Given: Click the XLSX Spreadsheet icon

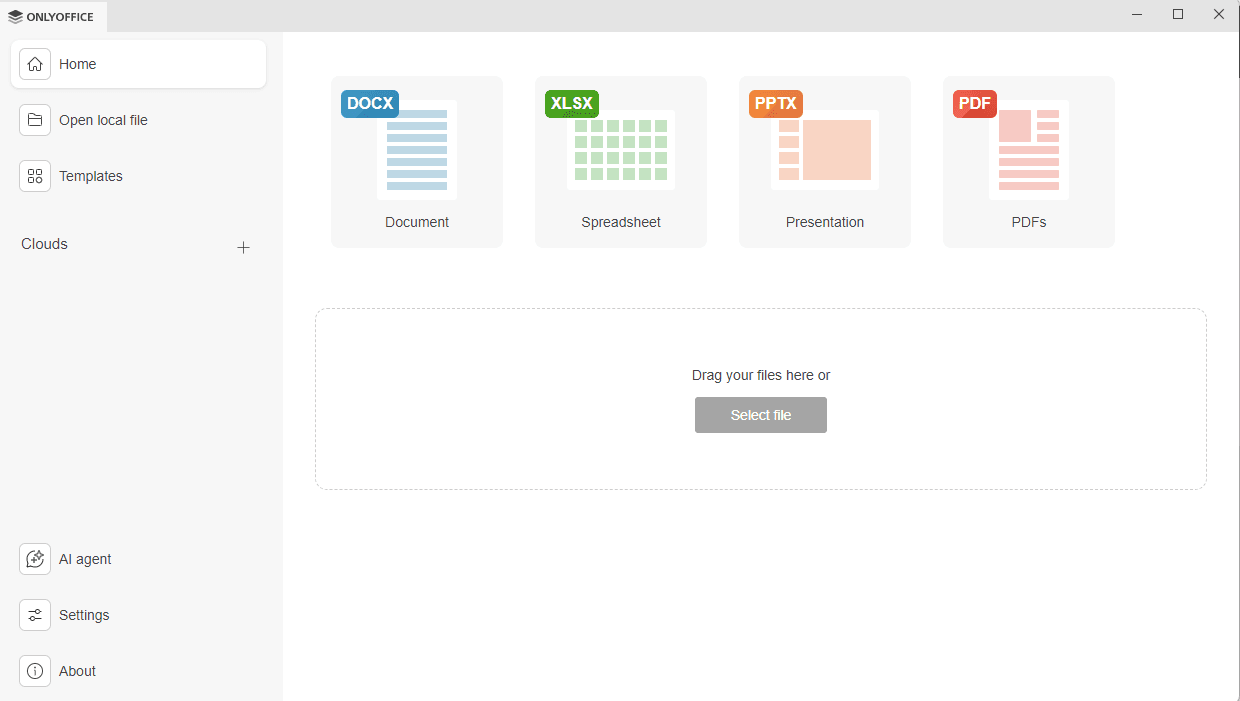Looking at the screenshot, I should click(620, 149).
